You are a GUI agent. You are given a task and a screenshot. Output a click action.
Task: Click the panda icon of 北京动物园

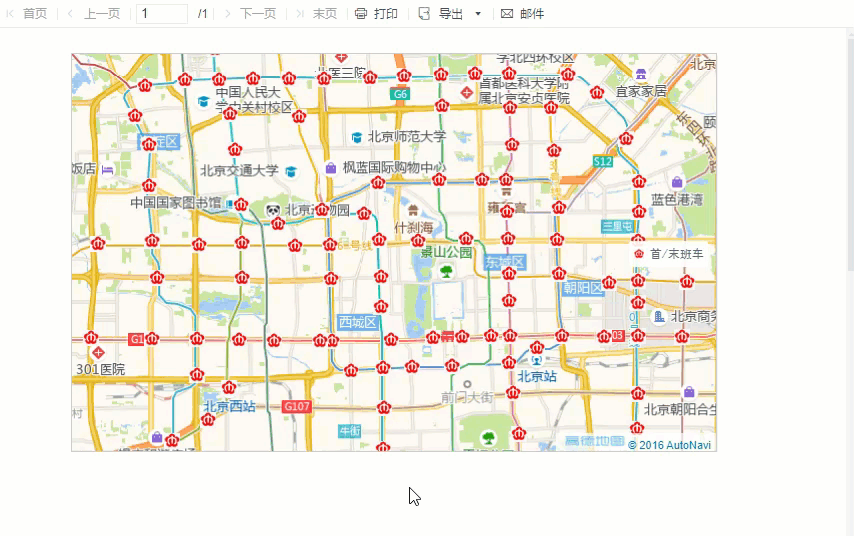tap(273, 210)
